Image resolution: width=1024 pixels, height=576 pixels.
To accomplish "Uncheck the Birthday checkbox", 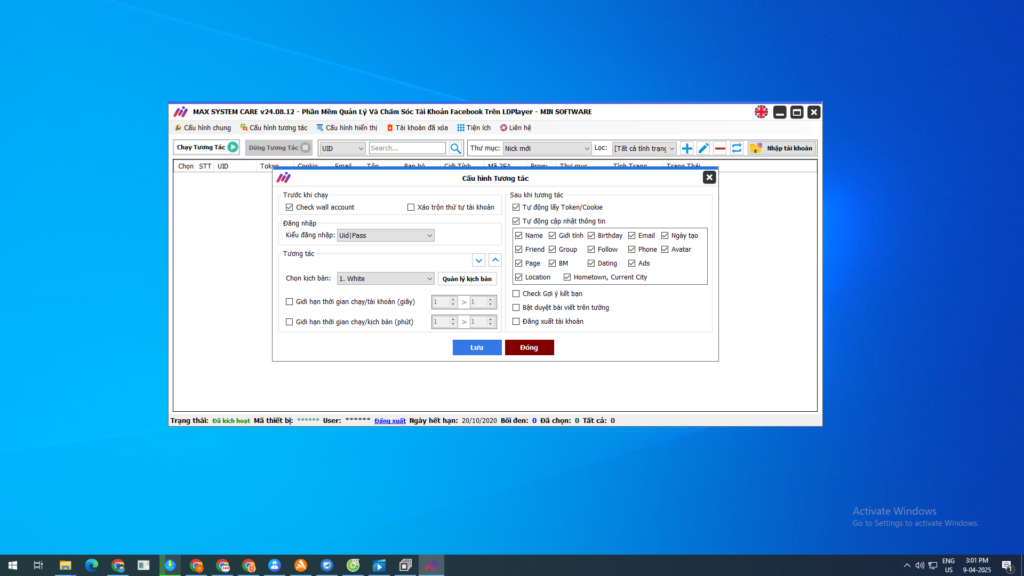I will (x=591, y=235).
